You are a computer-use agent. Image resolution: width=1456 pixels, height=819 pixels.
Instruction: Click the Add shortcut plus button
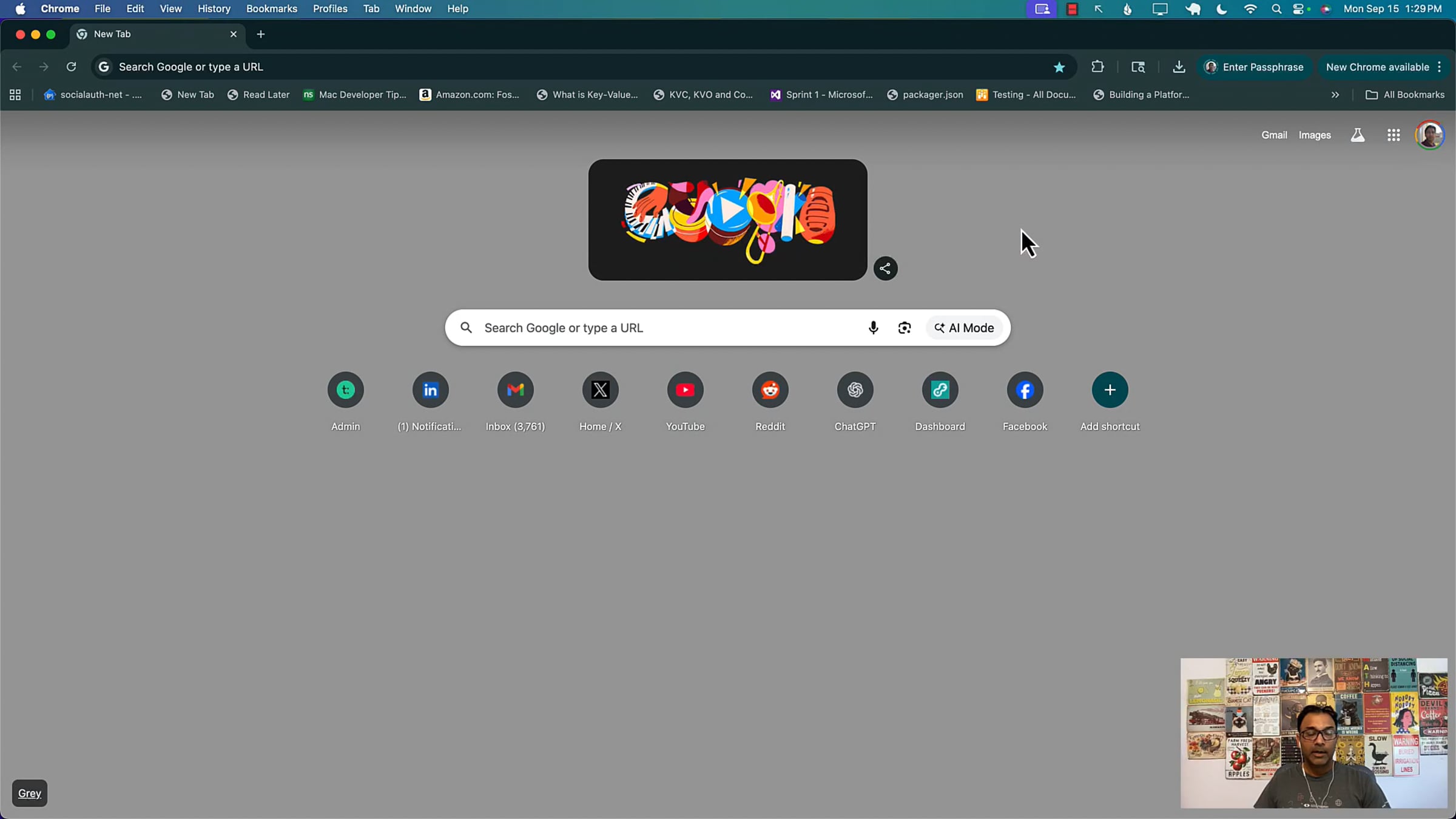pyautogui.click(x=1110, y=390)
